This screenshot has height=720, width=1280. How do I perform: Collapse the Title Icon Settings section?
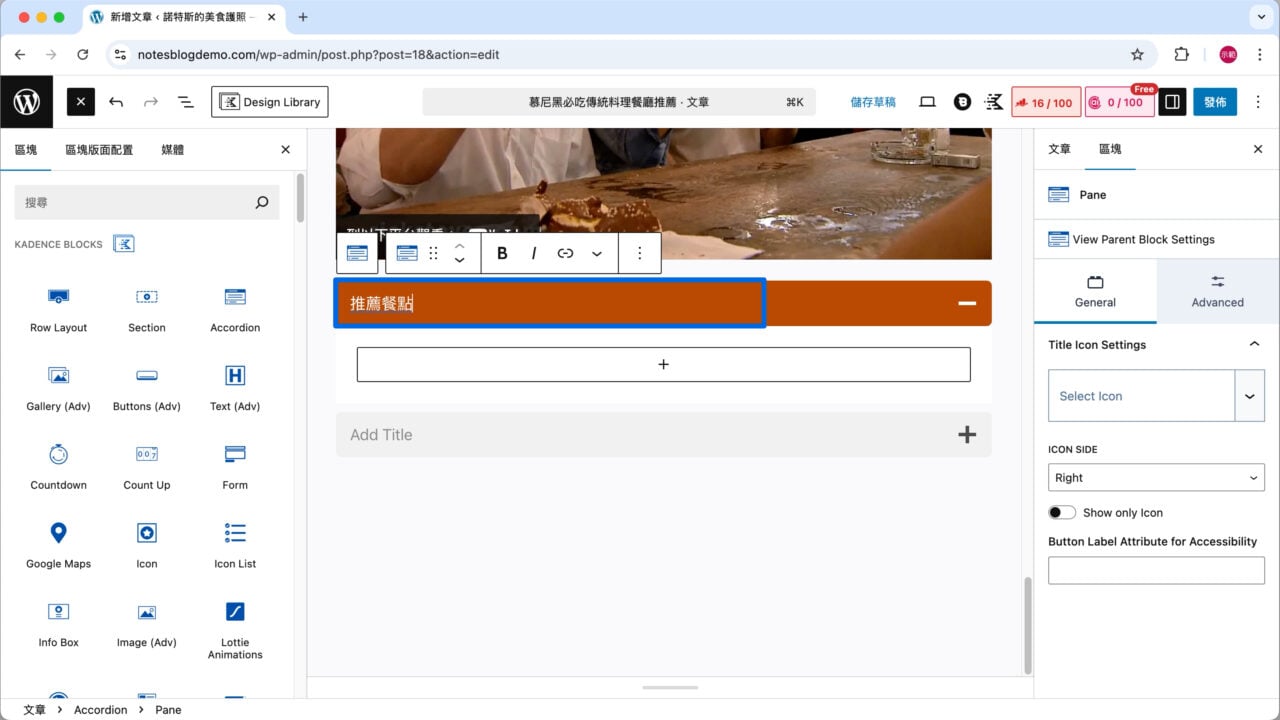[x=1254, y=345]
